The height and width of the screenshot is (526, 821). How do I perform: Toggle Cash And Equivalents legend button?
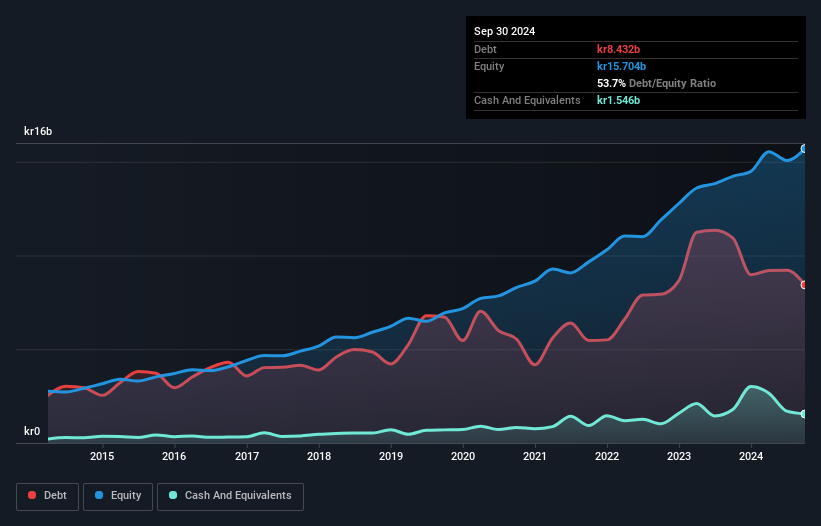tap(230, 496)
